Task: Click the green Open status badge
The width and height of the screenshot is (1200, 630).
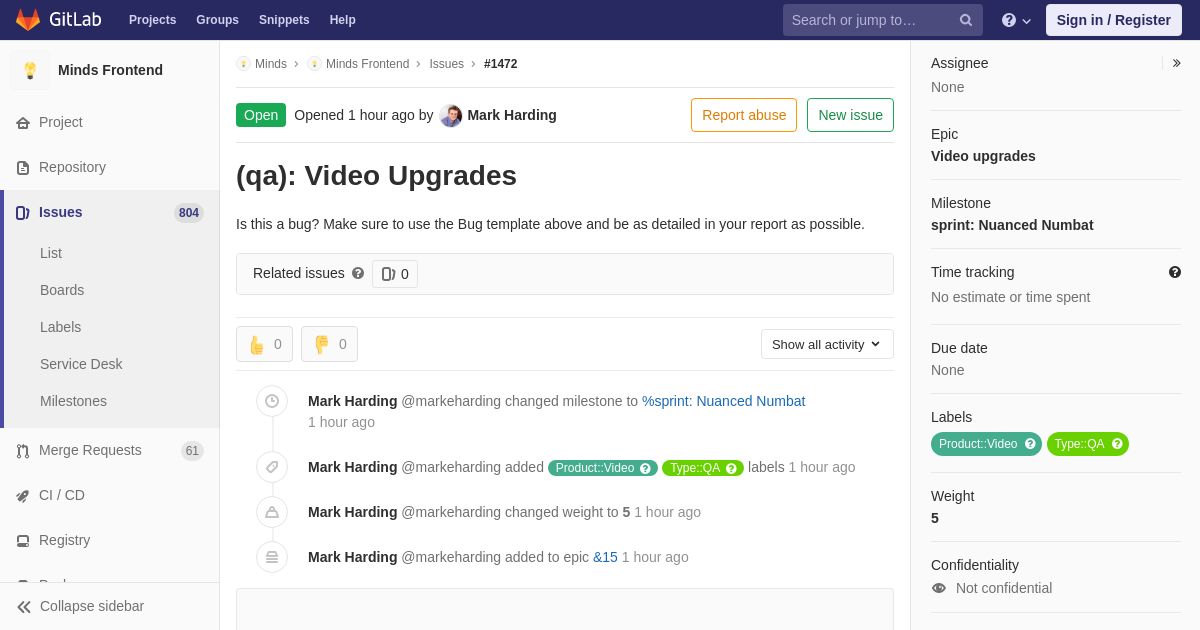Action: click(261, 115)
